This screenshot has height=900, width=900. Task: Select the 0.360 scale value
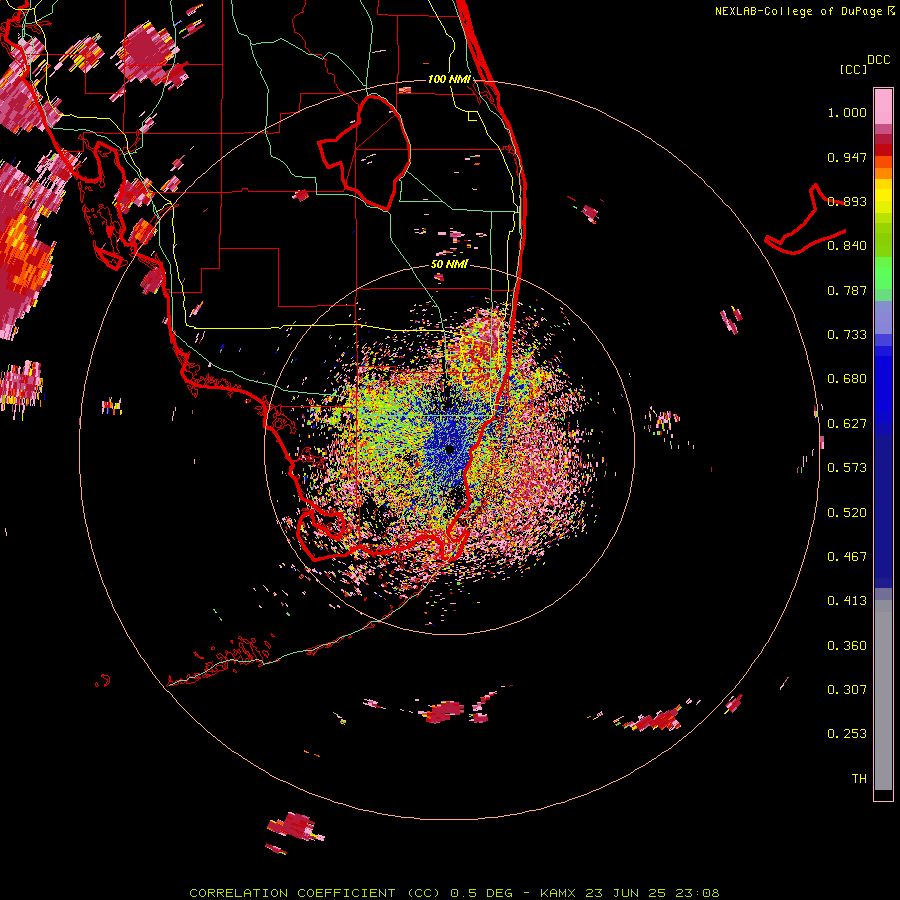coord(847,646)
